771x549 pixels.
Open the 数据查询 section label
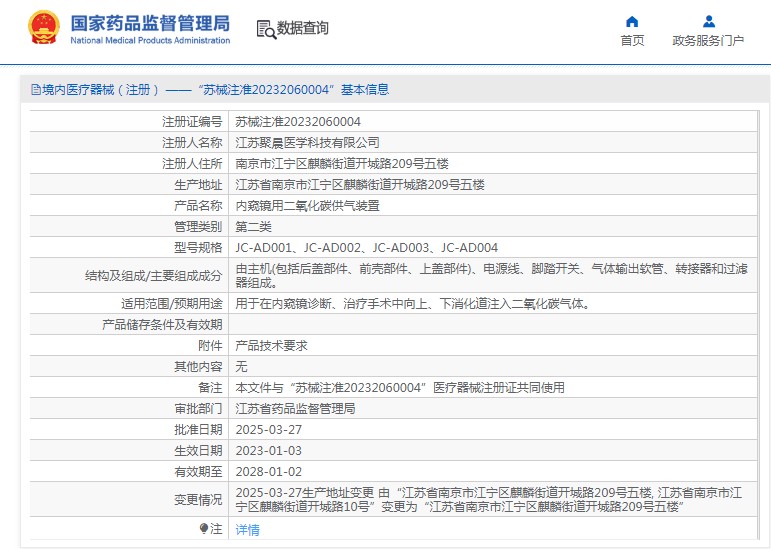coord(303,29)
